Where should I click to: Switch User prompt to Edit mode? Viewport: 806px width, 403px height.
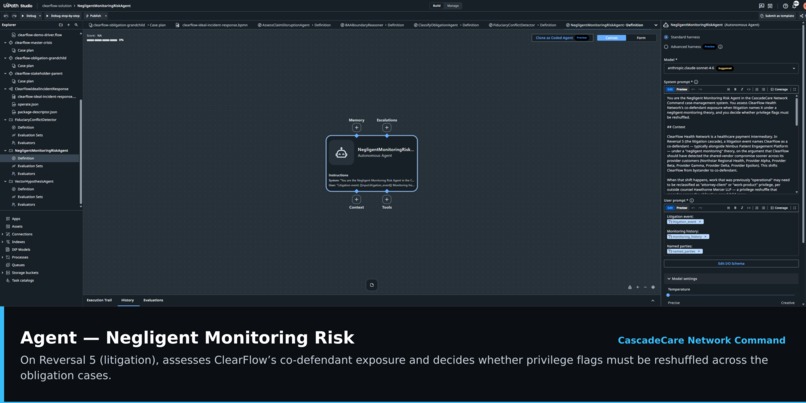point(670,208)
